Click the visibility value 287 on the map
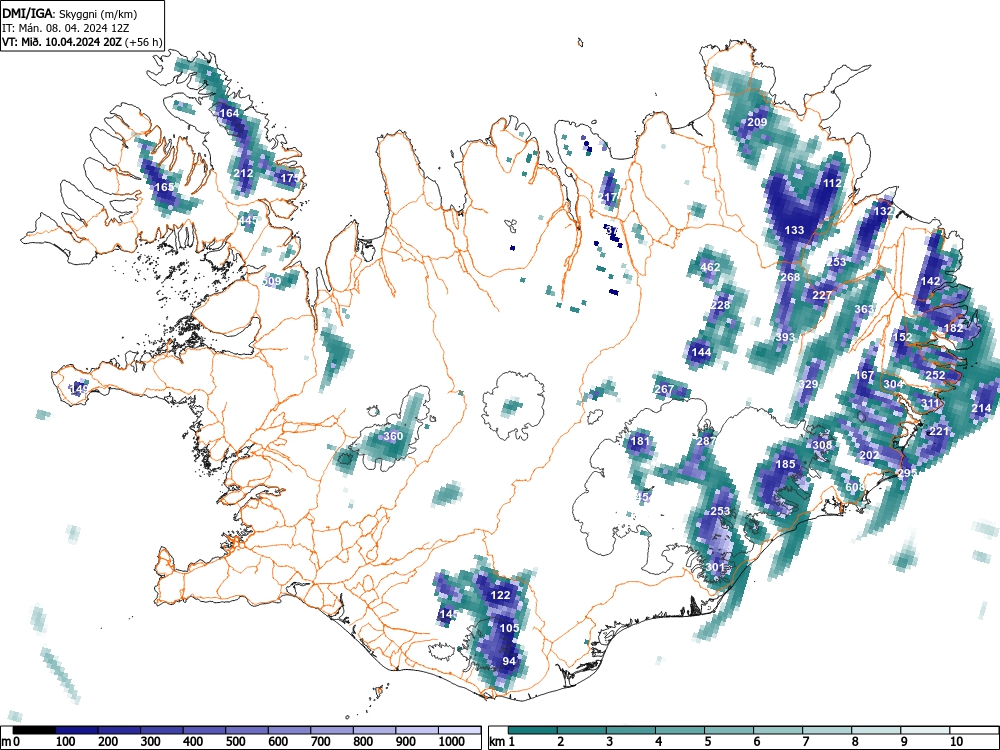Image resolution: width=1000 pixels, height=750 pixels. point(706,441)
